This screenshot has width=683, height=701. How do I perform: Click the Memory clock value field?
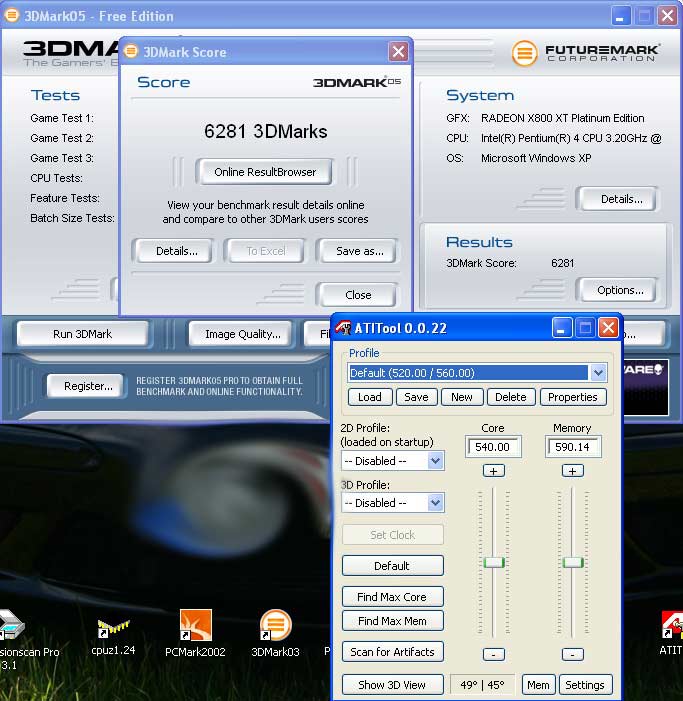click(573, 447)
